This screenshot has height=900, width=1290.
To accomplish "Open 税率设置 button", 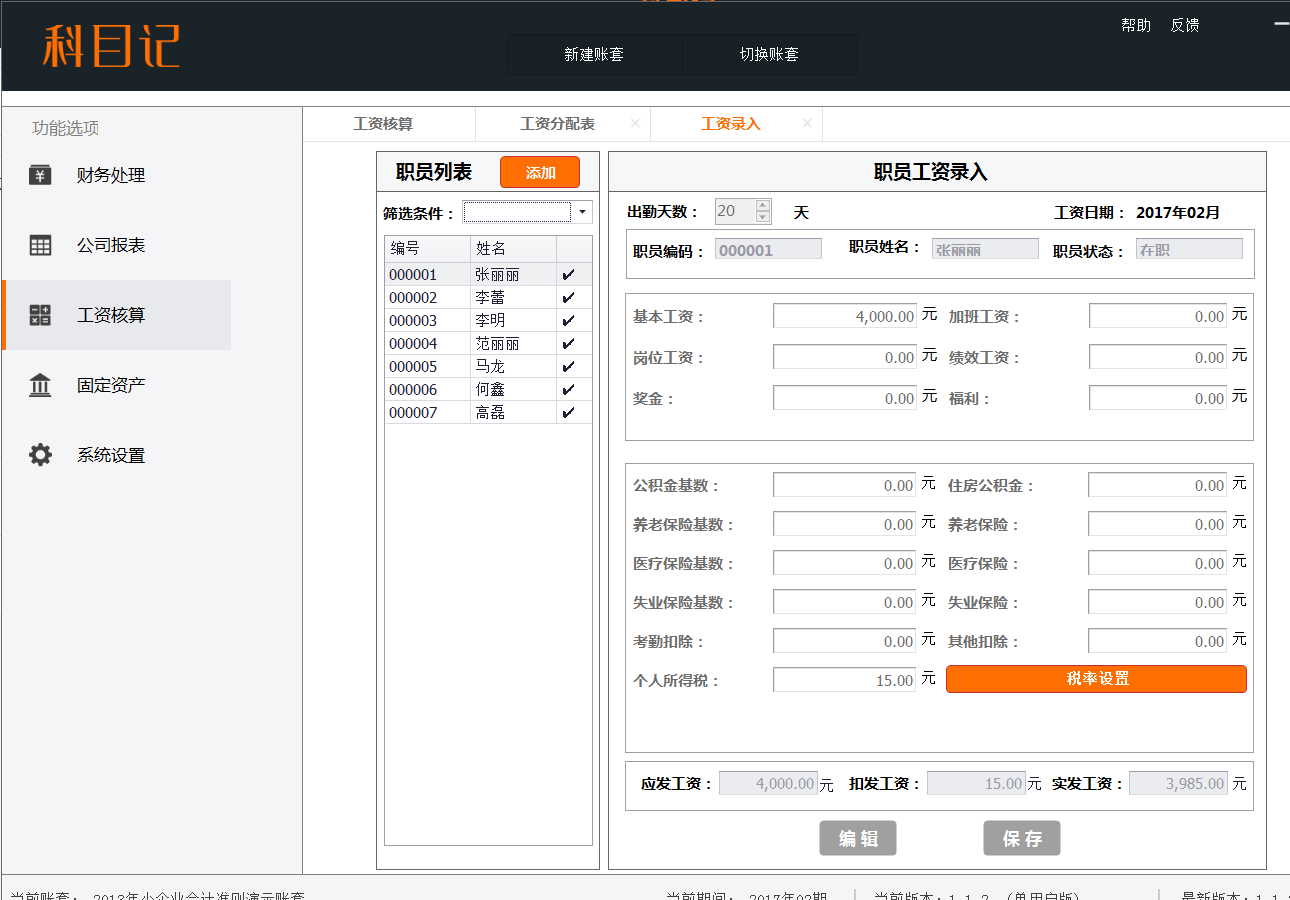I will 1096,679.
